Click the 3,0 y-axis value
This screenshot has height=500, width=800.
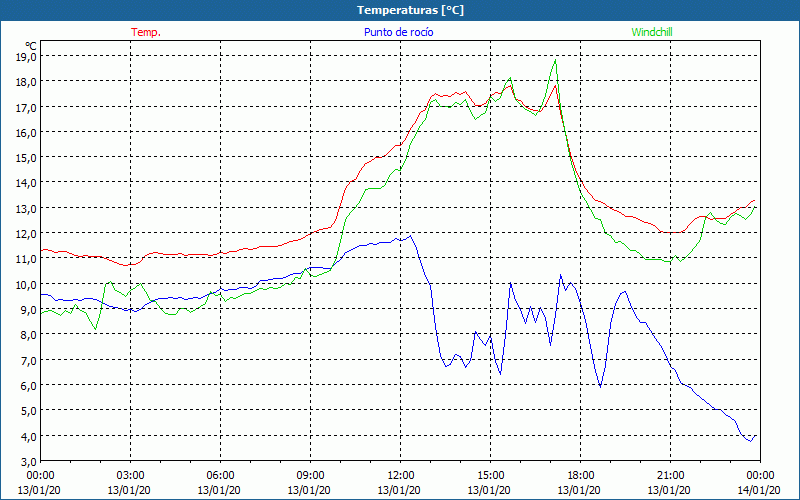pos(29,461)
